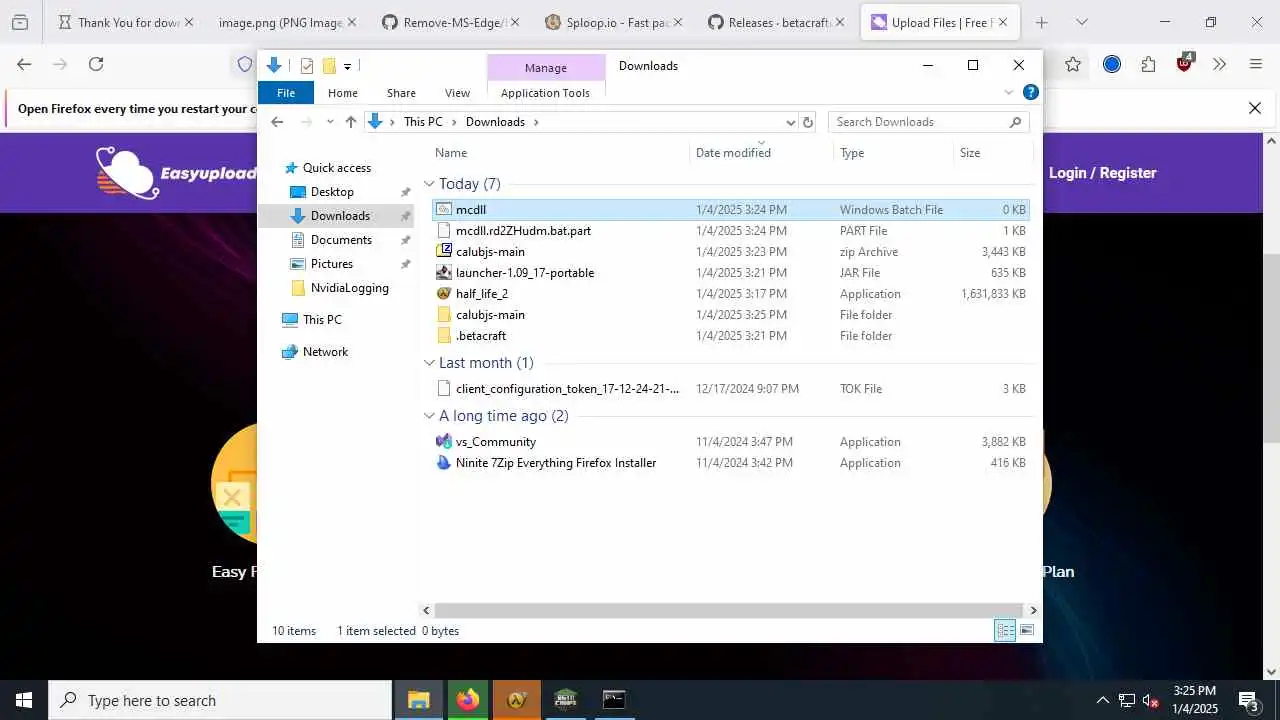Switch to the Home ribbon tab
Viewport: 1280px width, 720px height.
click(x=342, y=93)
